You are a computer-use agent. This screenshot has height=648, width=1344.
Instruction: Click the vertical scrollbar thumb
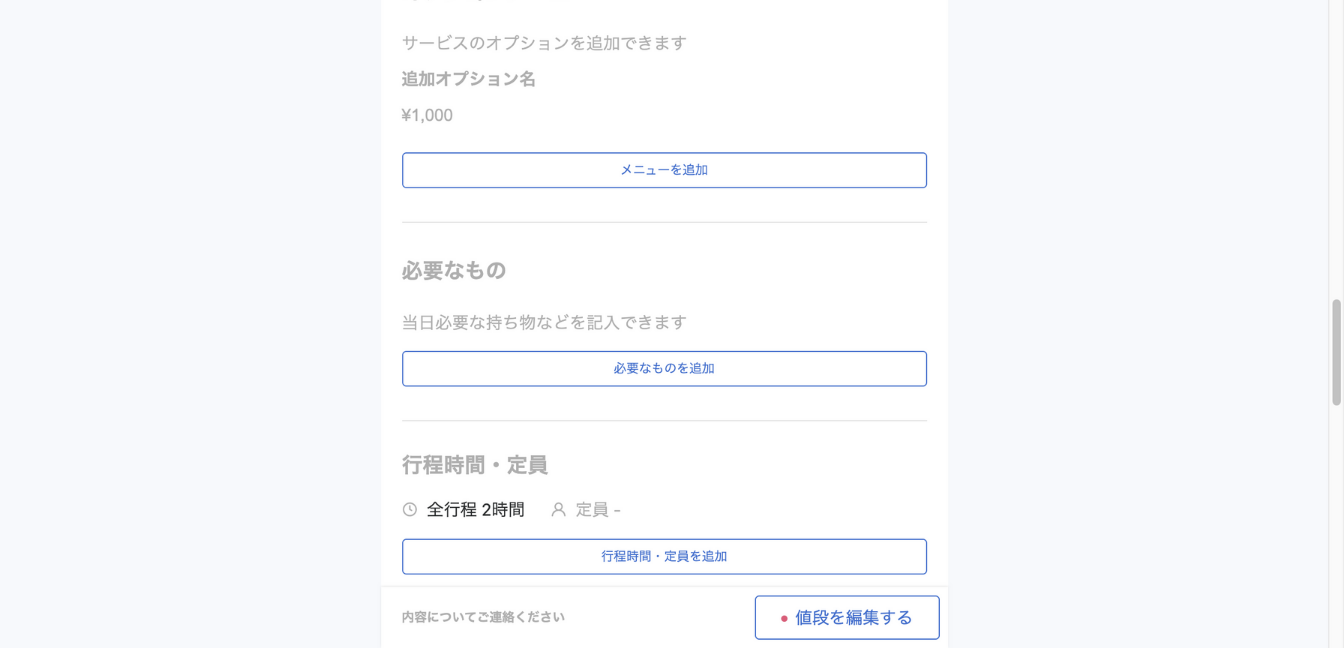point(1336,352)
